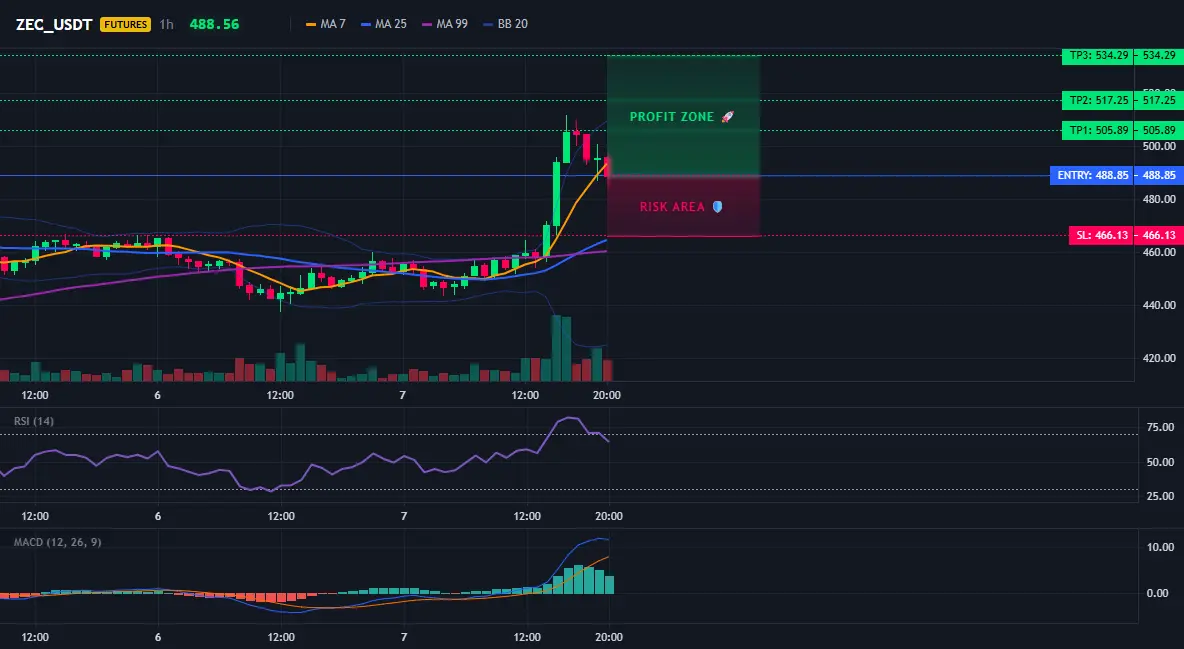Click the 6 date label on price time axis
1184x649 pixels.
point(157,395)
